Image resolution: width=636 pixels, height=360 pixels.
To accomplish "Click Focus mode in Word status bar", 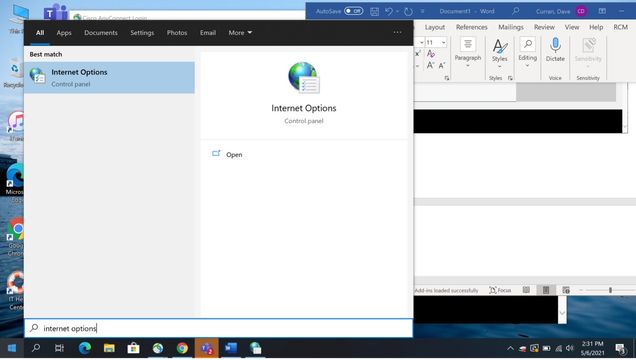I will pos(500,290).
